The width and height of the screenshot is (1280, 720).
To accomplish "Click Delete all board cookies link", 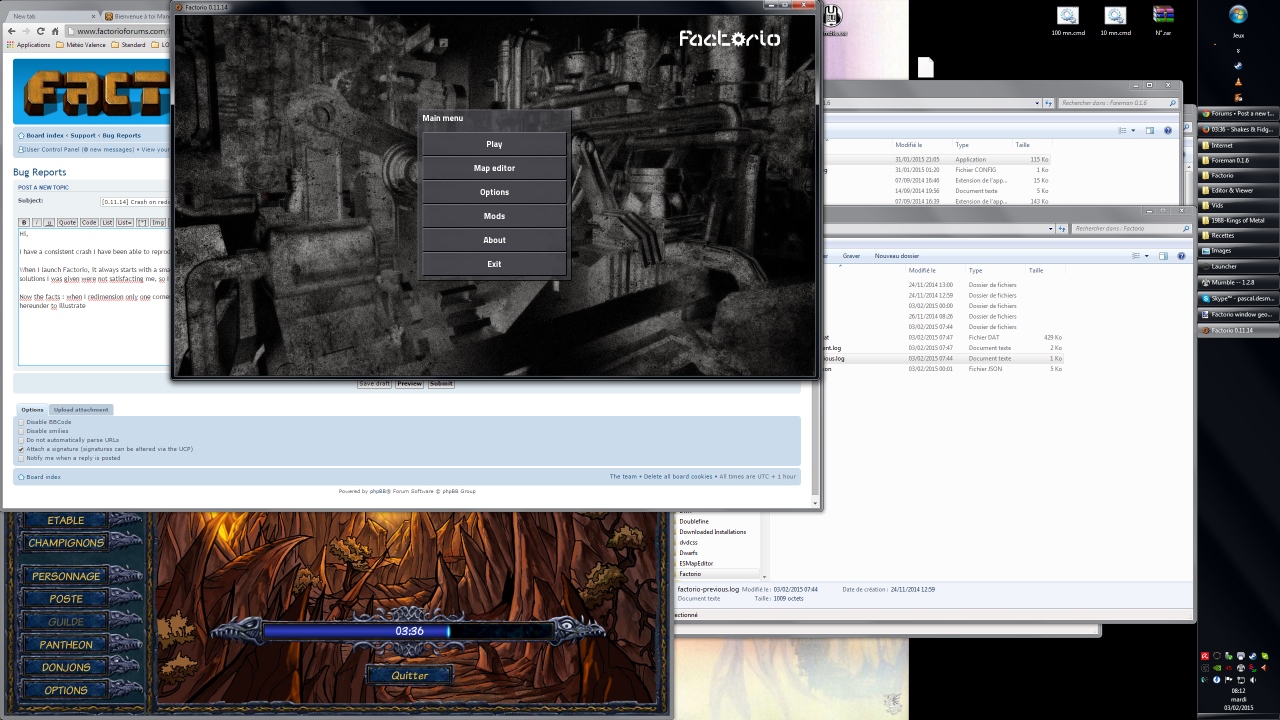I will pos(678,476).
